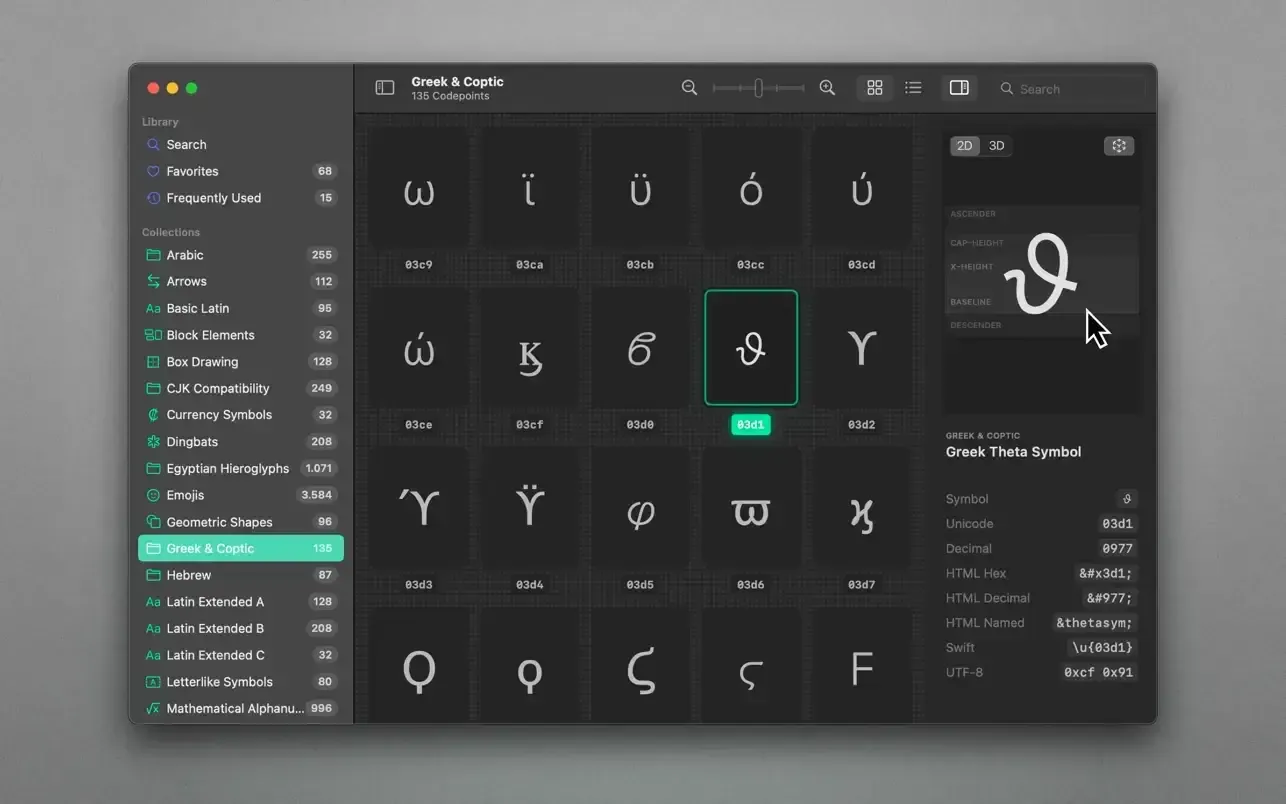Click the fullscreen expand icon in preview panel

(1118, 145)
